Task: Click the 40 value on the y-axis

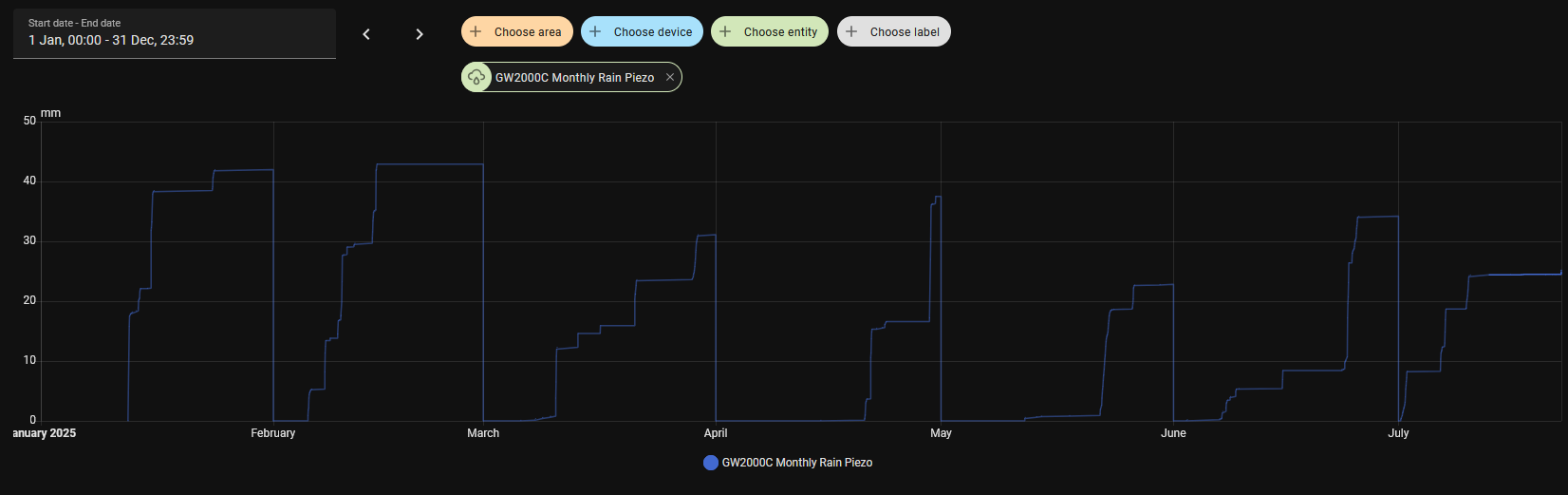Action: coord(29,181)
